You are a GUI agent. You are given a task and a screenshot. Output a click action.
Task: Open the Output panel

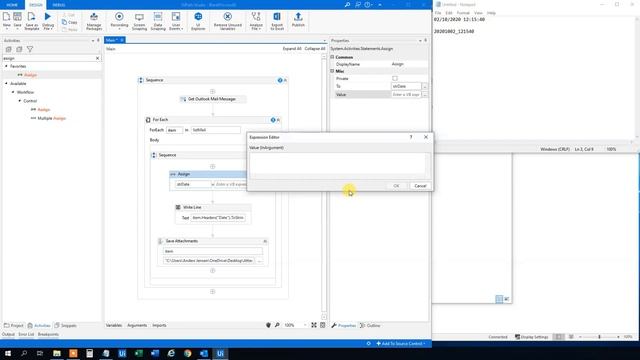(8, 334)
